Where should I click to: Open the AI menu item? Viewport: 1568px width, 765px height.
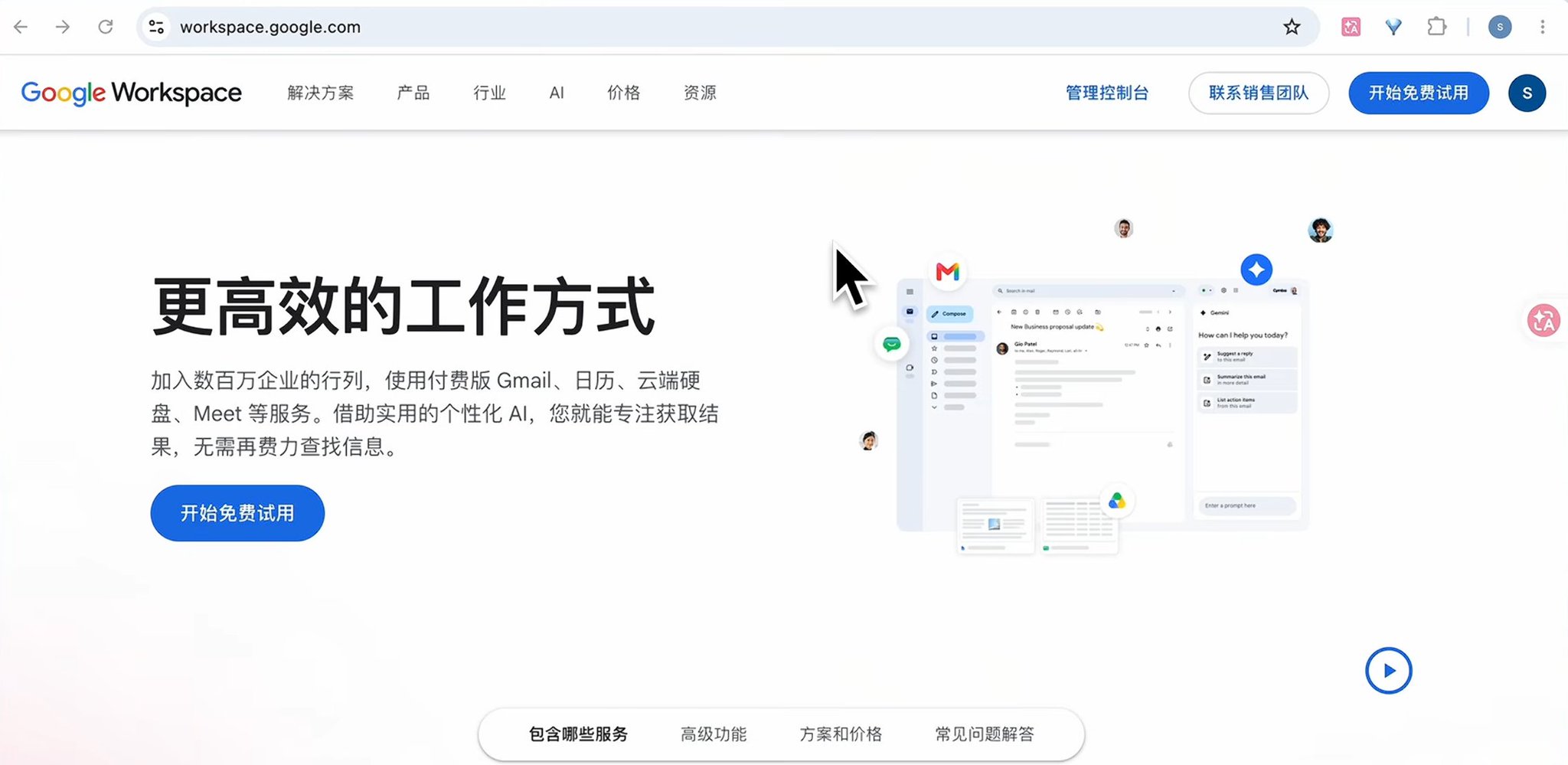(x=557, y=93)
